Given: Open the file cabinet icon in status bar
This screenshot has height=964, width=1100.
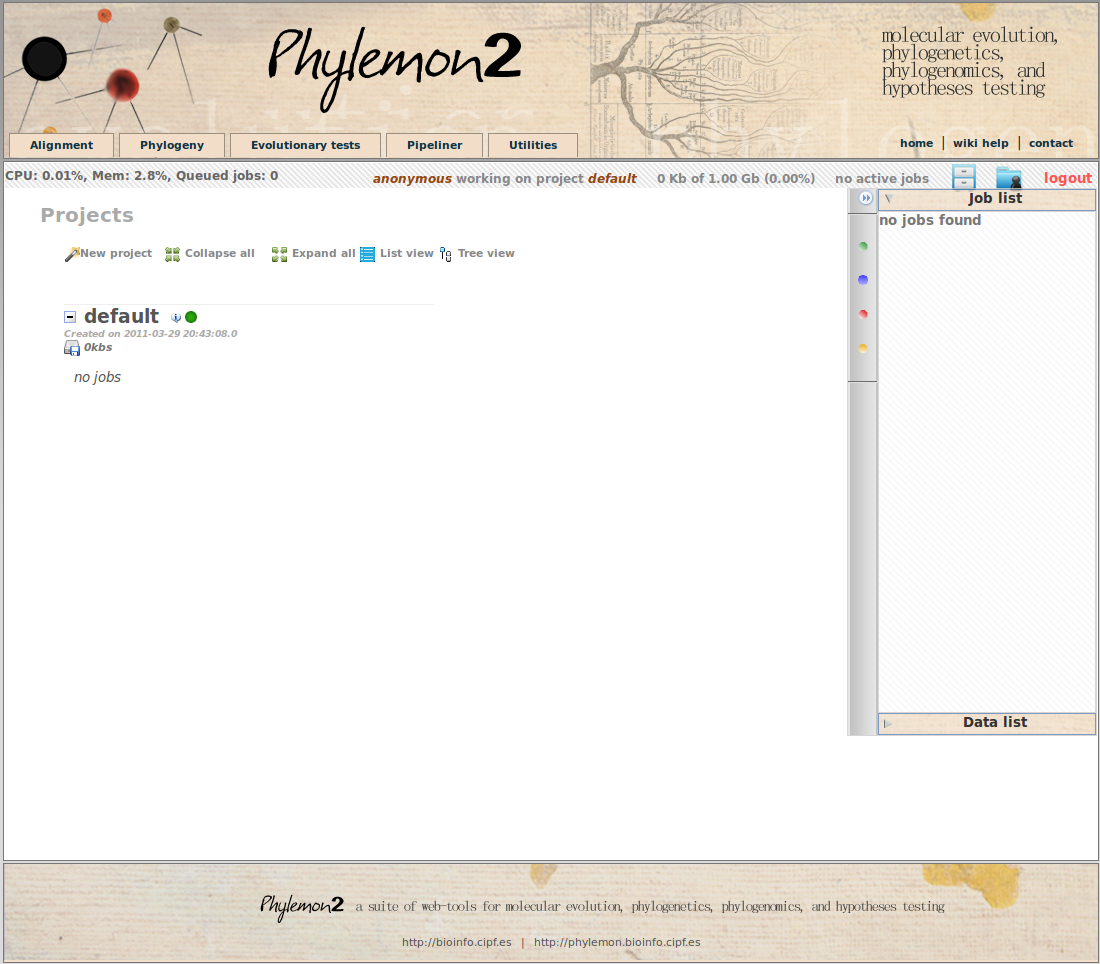Looking at the screenshot, I should point(963,178).
